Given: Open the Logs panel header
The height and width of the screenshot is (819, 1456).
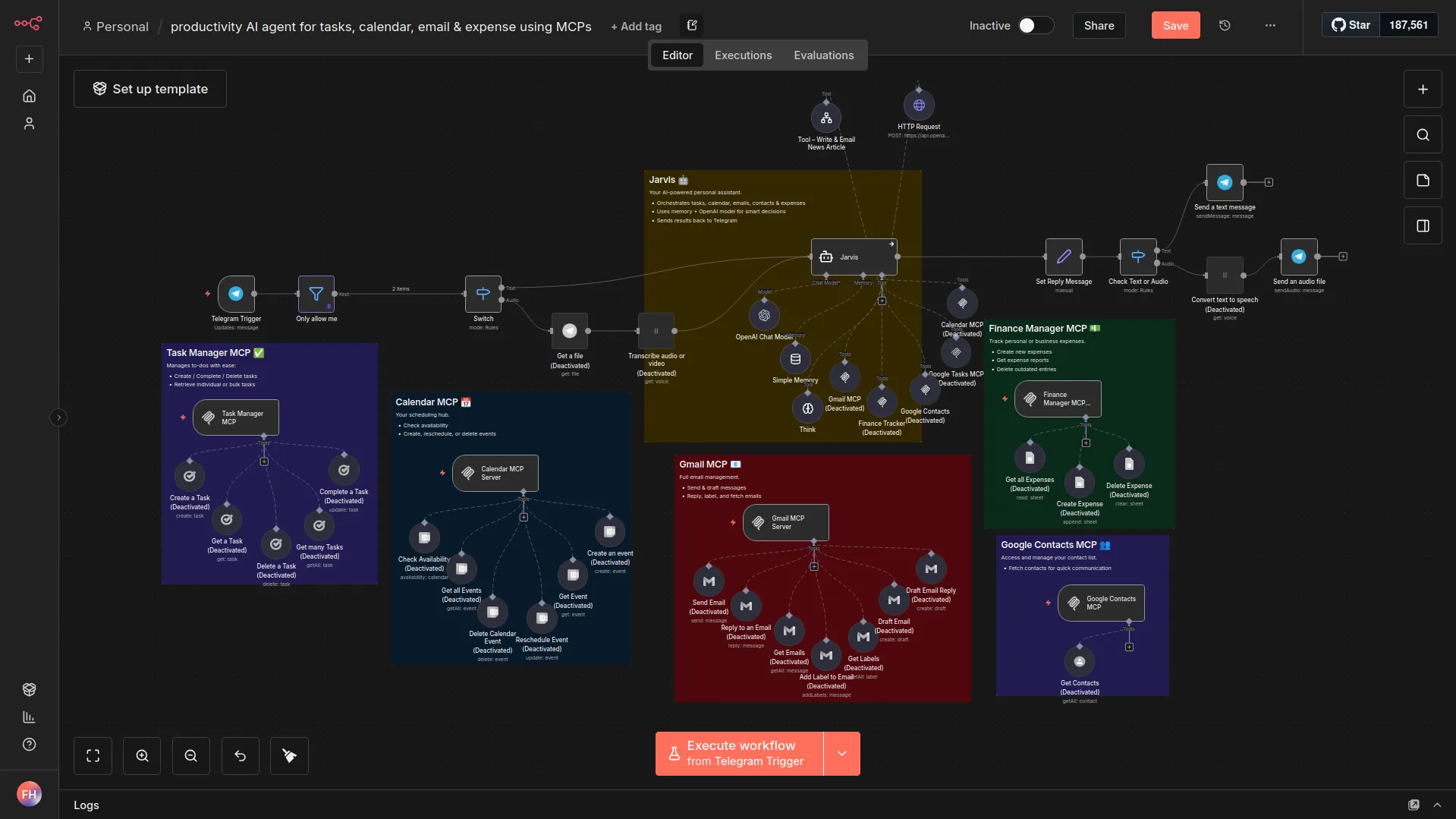Looking at the screenshot, I should [x=86, y=805].
